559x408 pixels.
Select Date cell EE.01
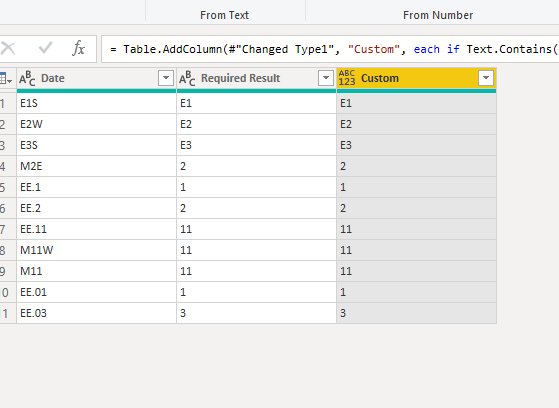96,292
